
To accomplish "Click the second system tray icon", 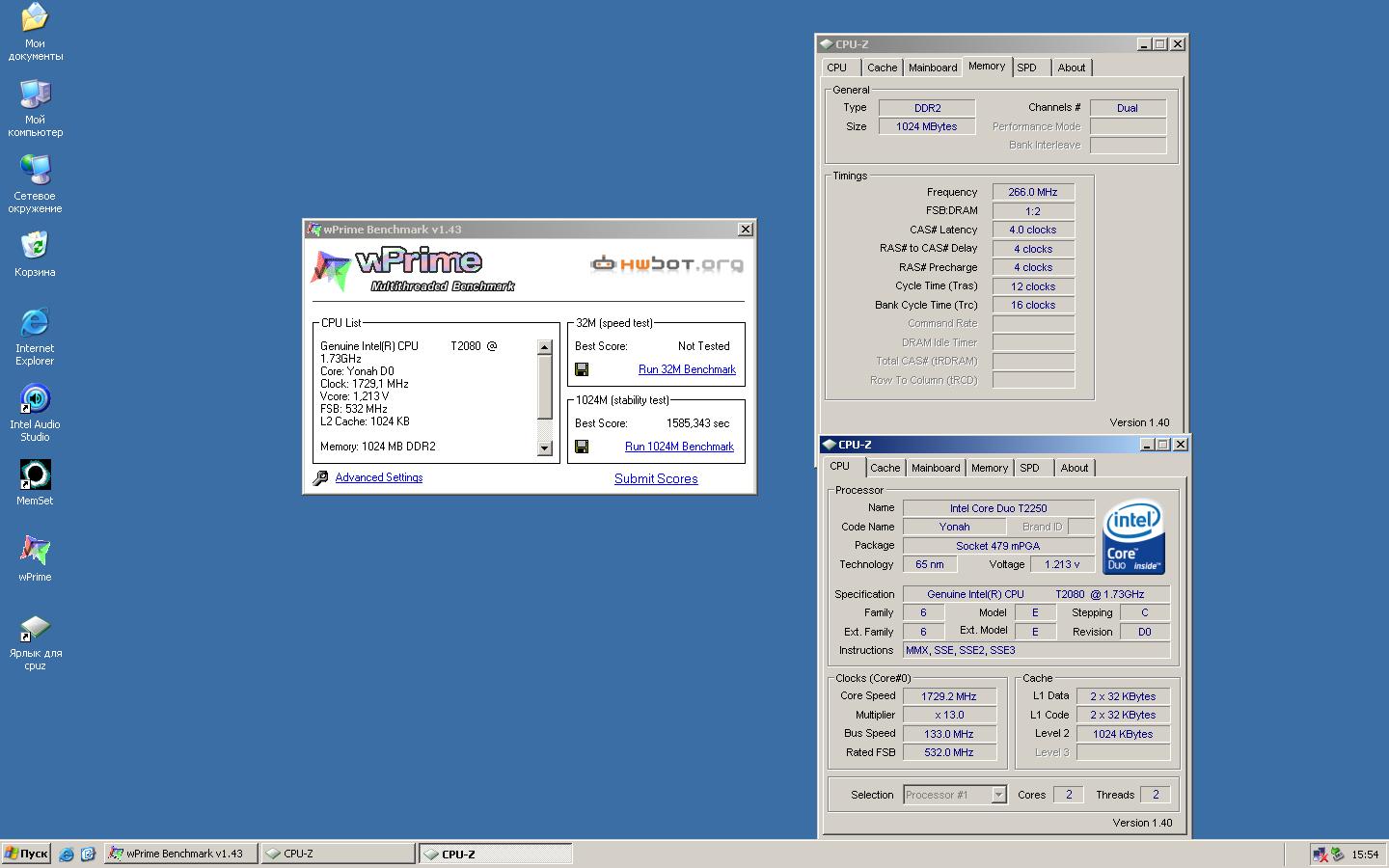I will (1337, 854).
